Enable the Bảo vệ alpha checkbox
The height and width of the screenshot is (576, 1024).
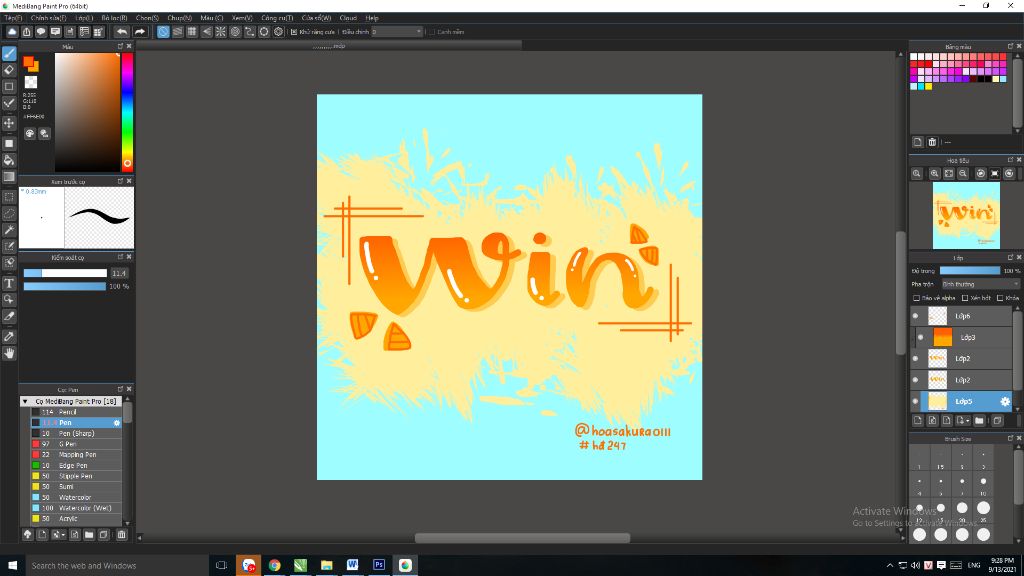click(x=916, y=298)
